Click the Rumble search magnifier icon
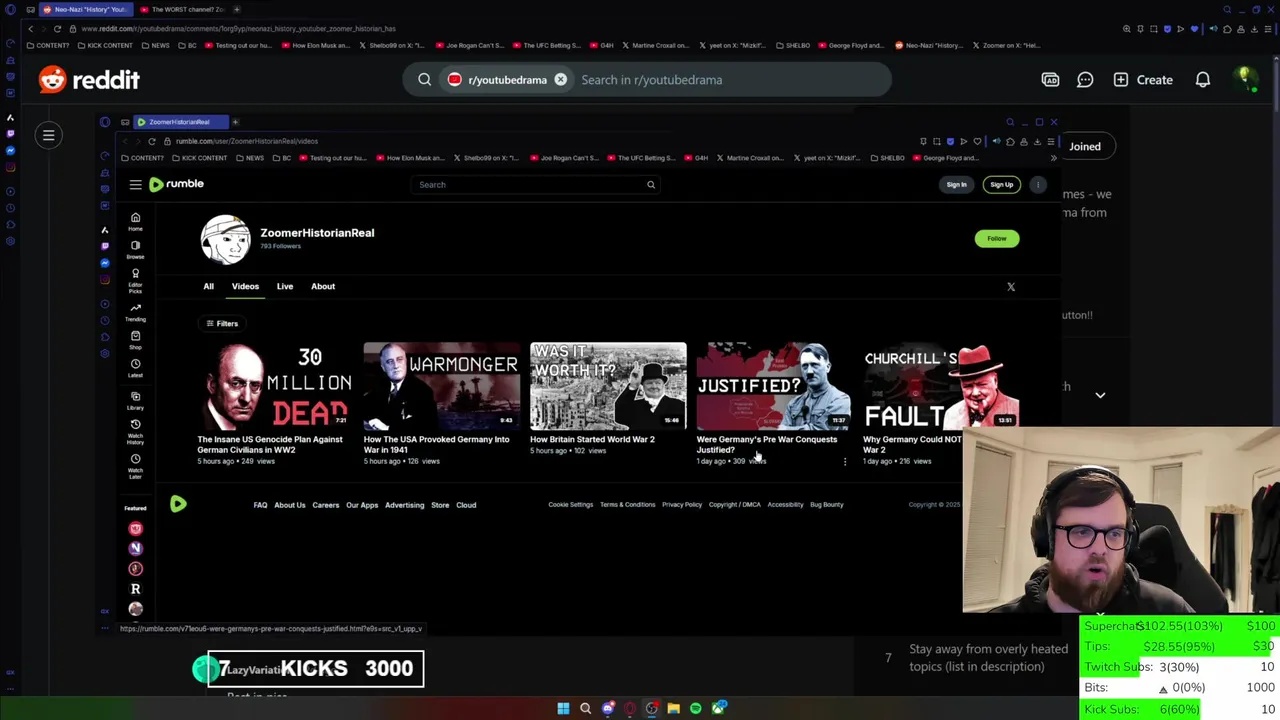Image resolution: width=1280 pixels, height=720 pixels. 651,184
